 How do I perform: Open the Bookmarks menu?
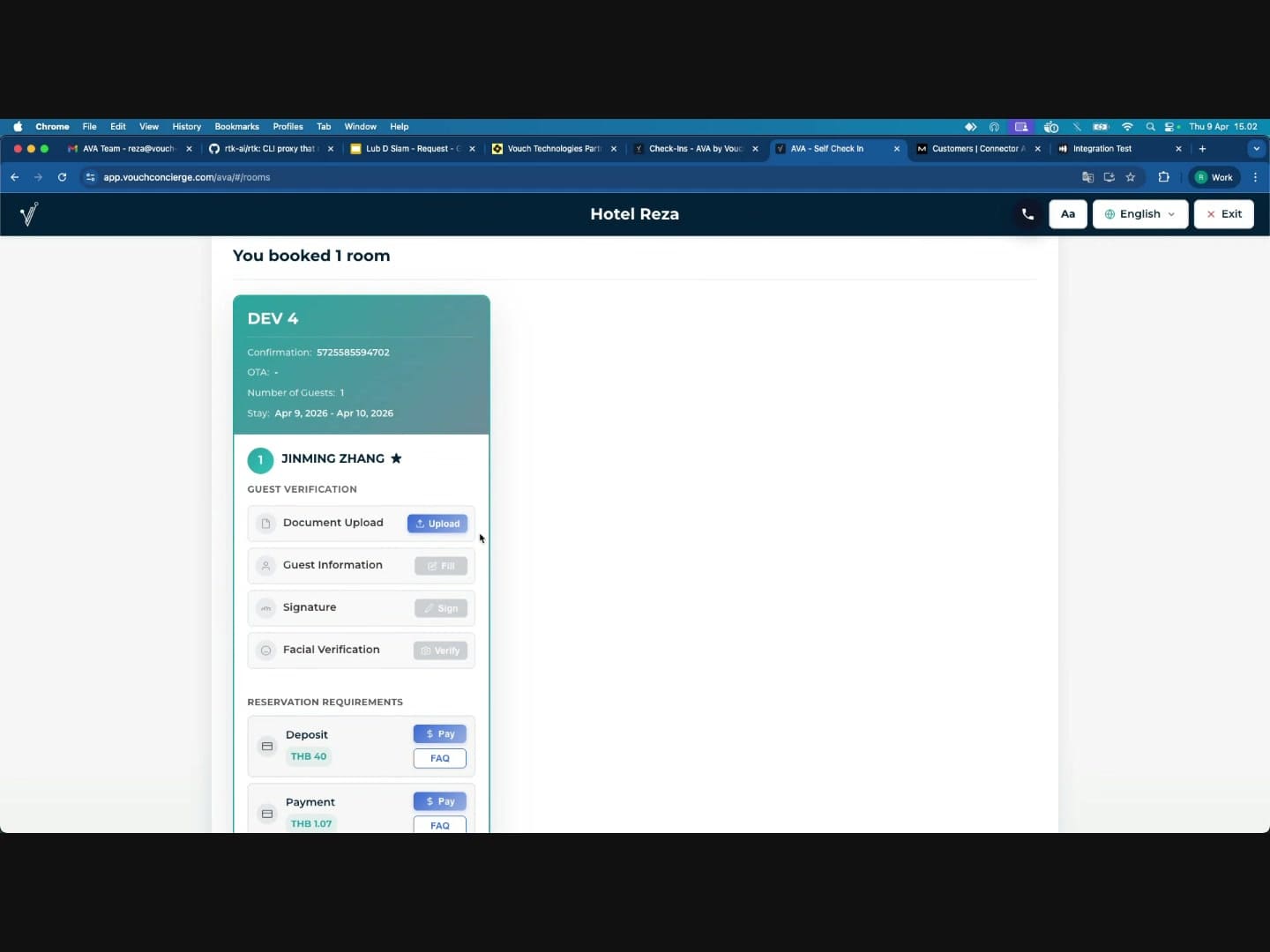235,126
